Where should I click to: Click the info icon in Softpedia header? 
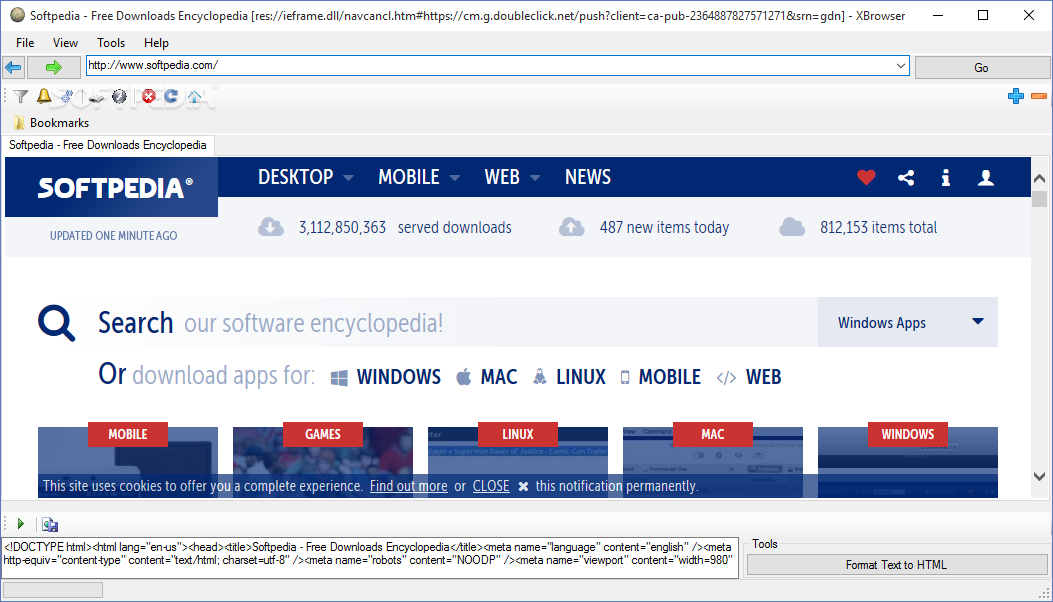946,177
